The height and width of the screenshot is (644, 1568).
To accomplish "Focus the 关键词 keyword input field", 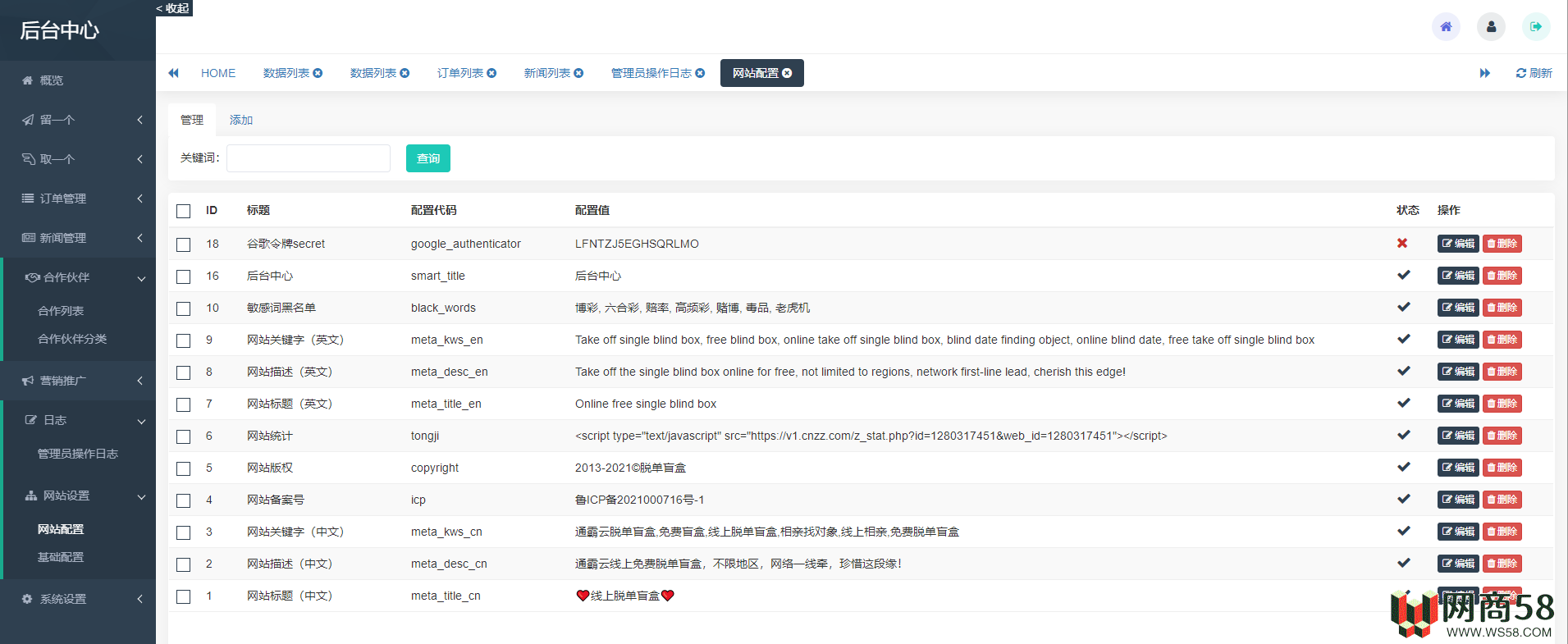I will coord(309,158).
